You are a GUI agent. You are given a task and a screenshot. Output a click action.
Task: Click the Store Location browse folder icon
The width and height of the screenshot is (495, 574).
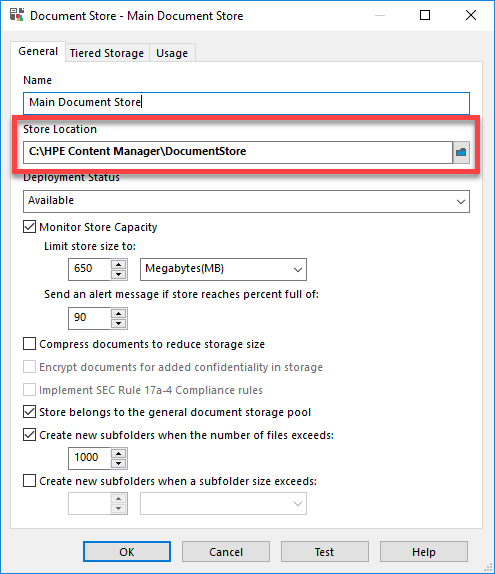(x=461, y=152)
